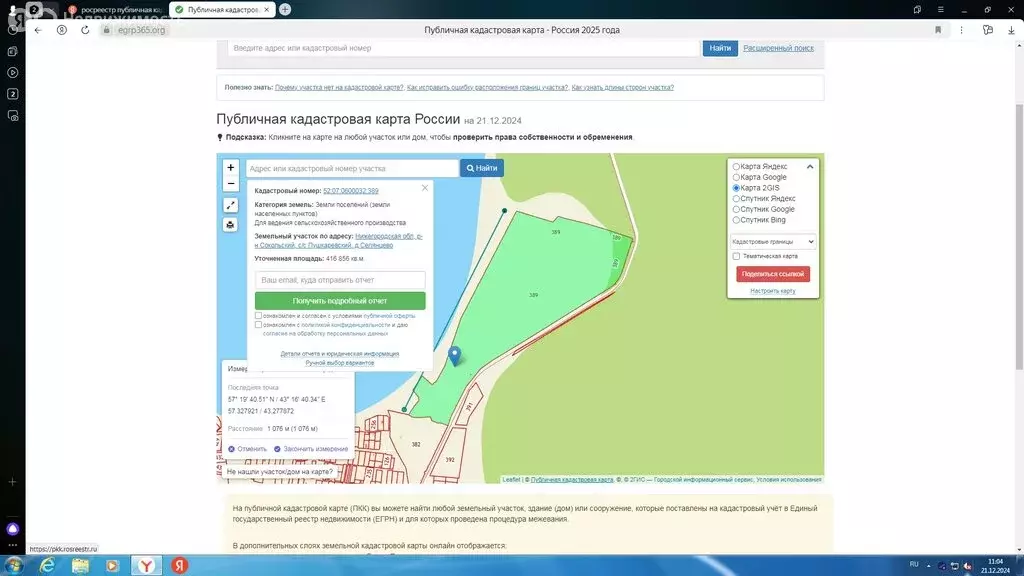Screen dimensions: 1024x576
Task: Click the blue Найти button on the map
Action: (x=482, y=168)
